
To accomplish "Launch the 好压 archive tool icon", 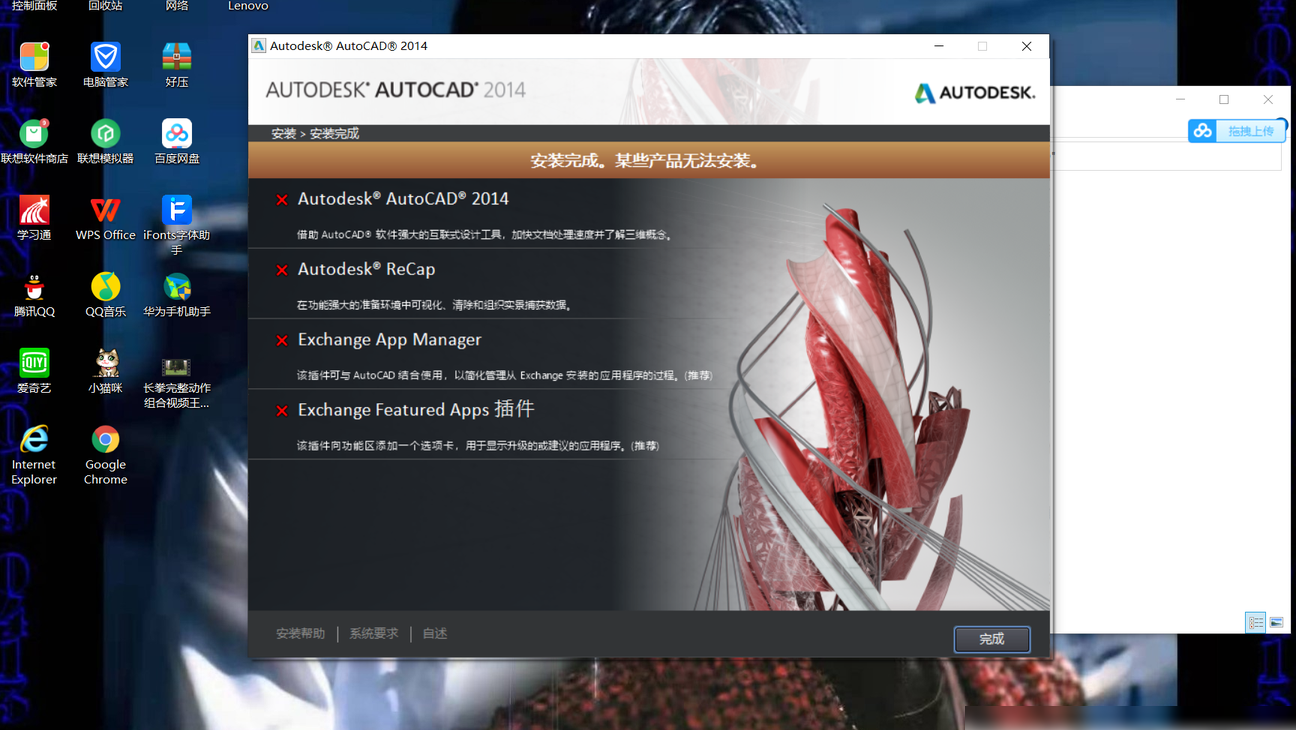I will (177, 57).
